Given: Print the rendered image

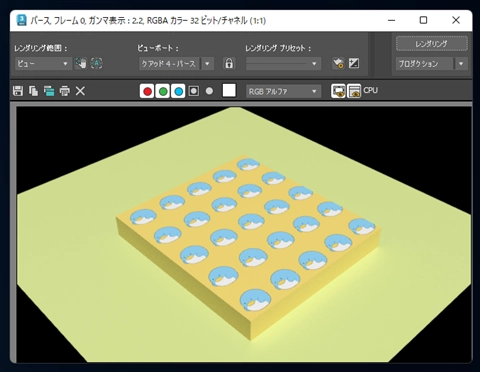Looking at the screenshot, I should pos(65,91).
